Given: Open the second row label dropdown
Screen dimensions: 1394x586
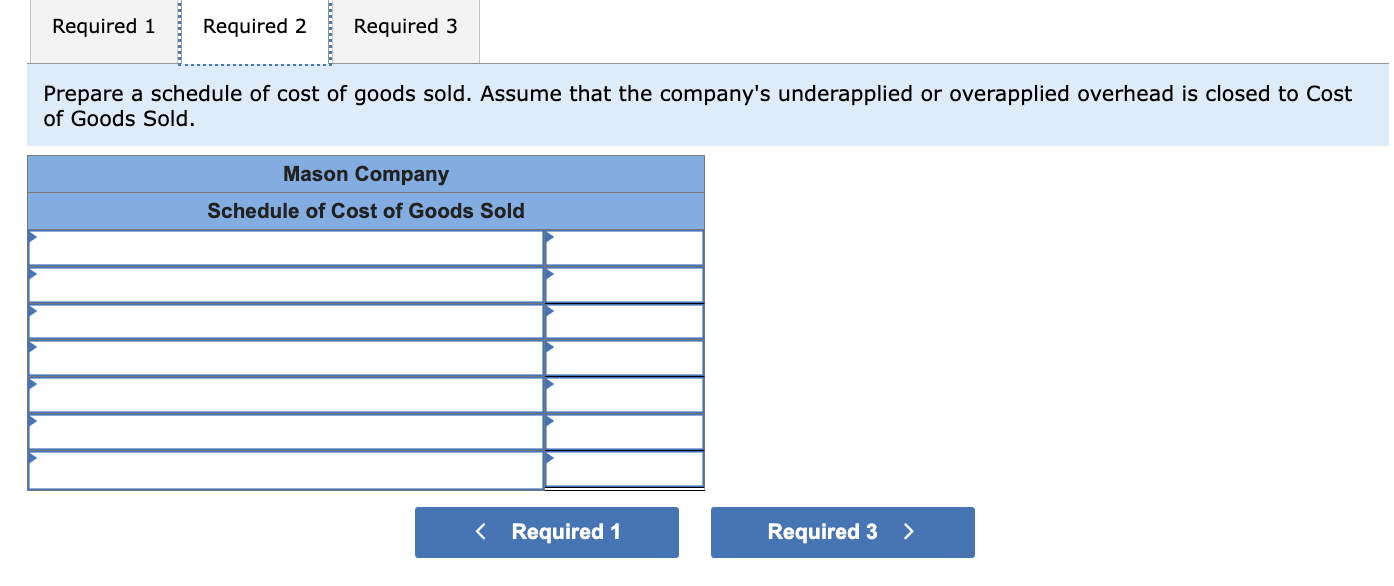Looking at the screenshot, I should (287, 284).
